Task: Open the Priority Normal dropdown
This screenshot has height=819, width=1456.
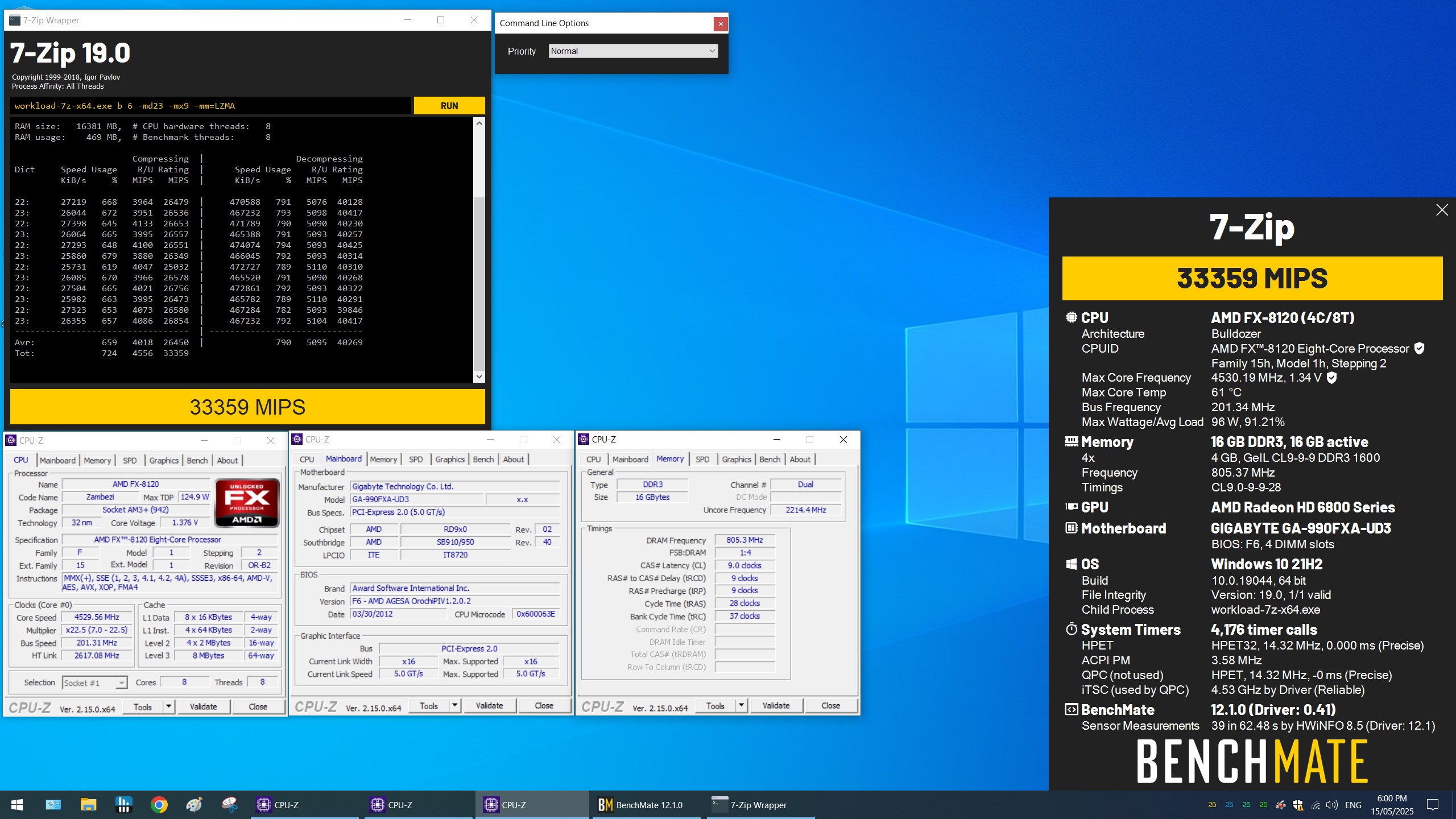Action: click(634, 51)
